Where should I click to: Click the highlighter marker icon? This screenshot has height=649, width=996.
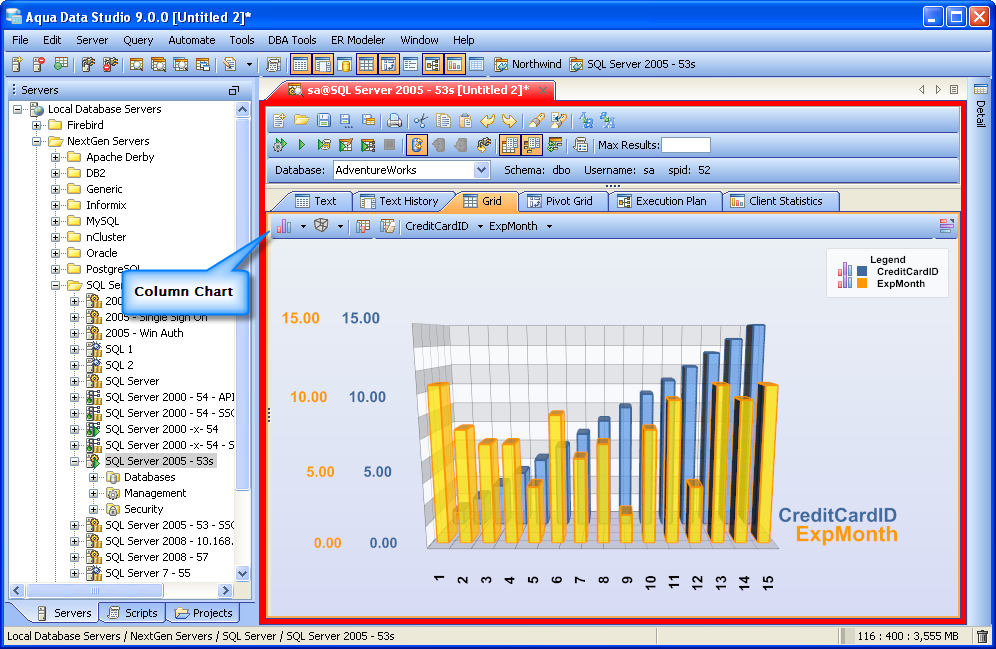pos(537,120)
